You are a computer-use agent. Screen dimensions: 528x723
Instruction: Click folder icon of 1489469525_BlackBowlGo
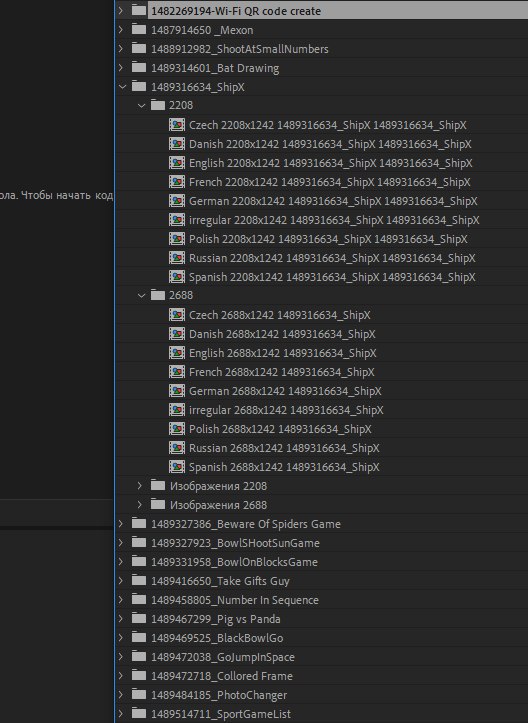tap(139, 637)
